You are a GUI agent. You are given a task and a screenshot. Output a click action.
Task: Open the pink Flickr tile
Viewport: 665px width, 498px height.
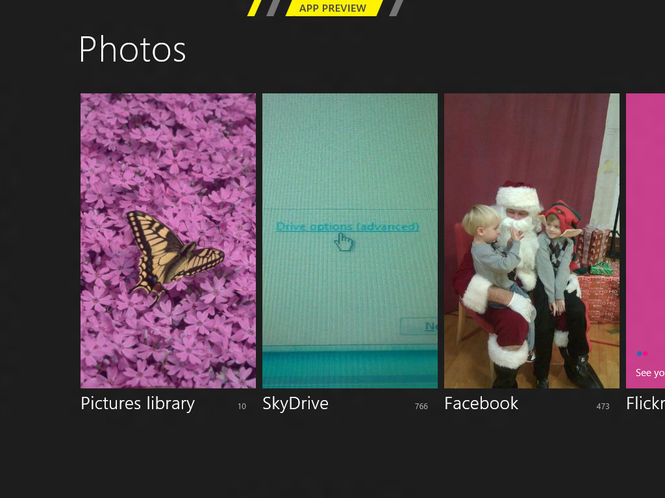pyautogui.click(x=645, y=241)
